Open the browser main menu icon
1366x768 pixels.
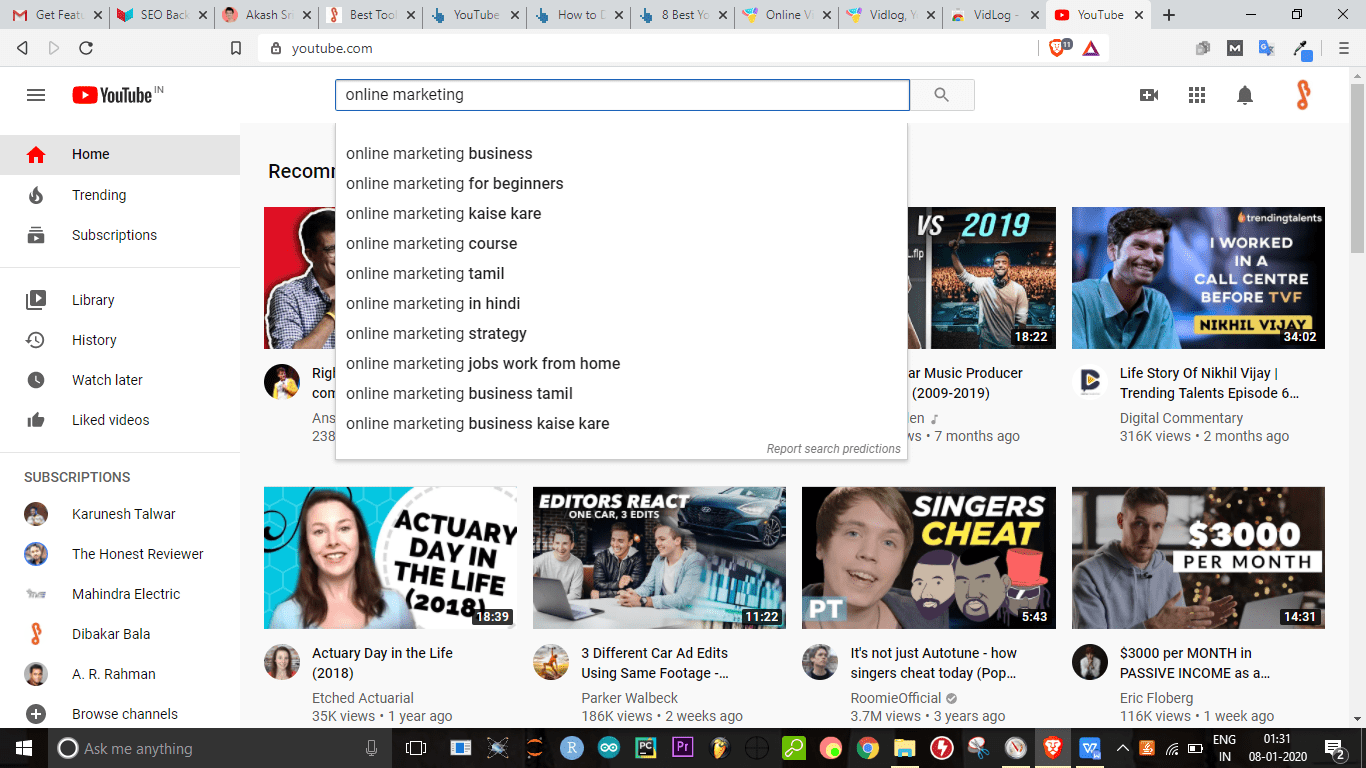point(1343,48)
